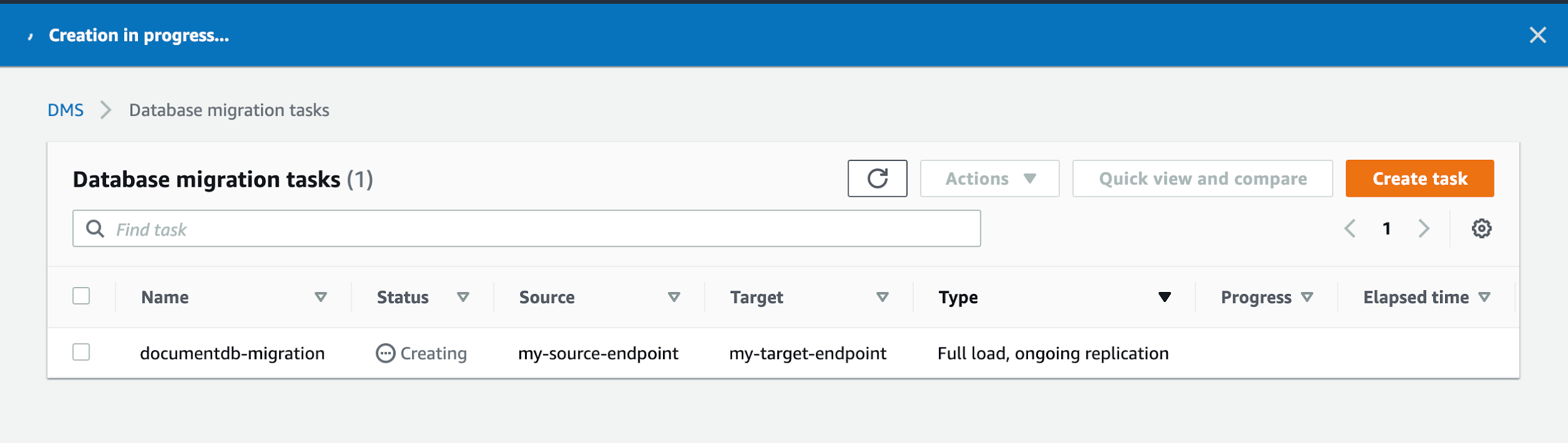Click my-target-endpoint cell
Image resolution: width=1568 pixels, height=443 pixels.
point(807,353)
